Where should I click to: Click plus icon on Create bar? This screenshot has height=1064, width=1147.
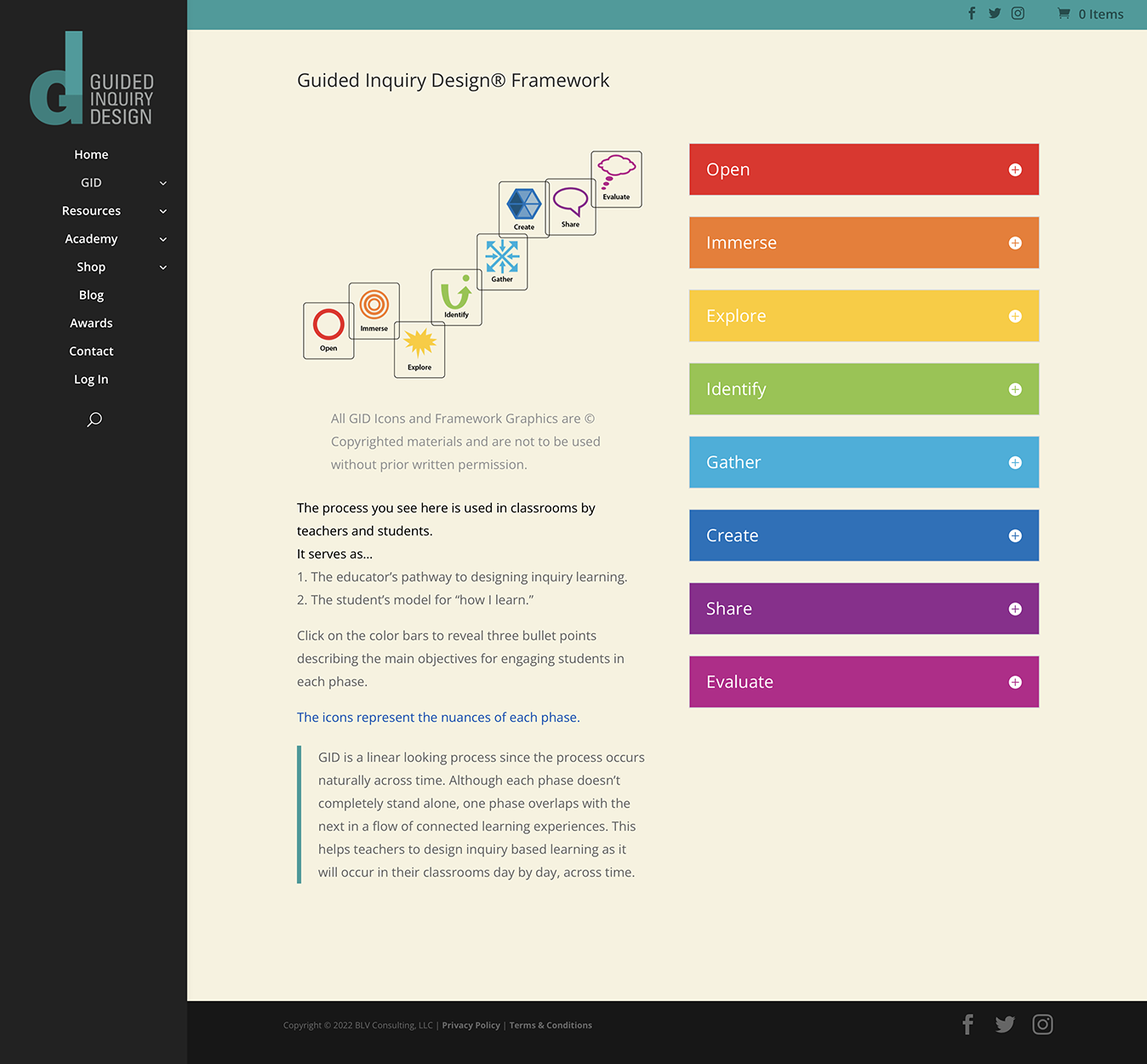1015,535
